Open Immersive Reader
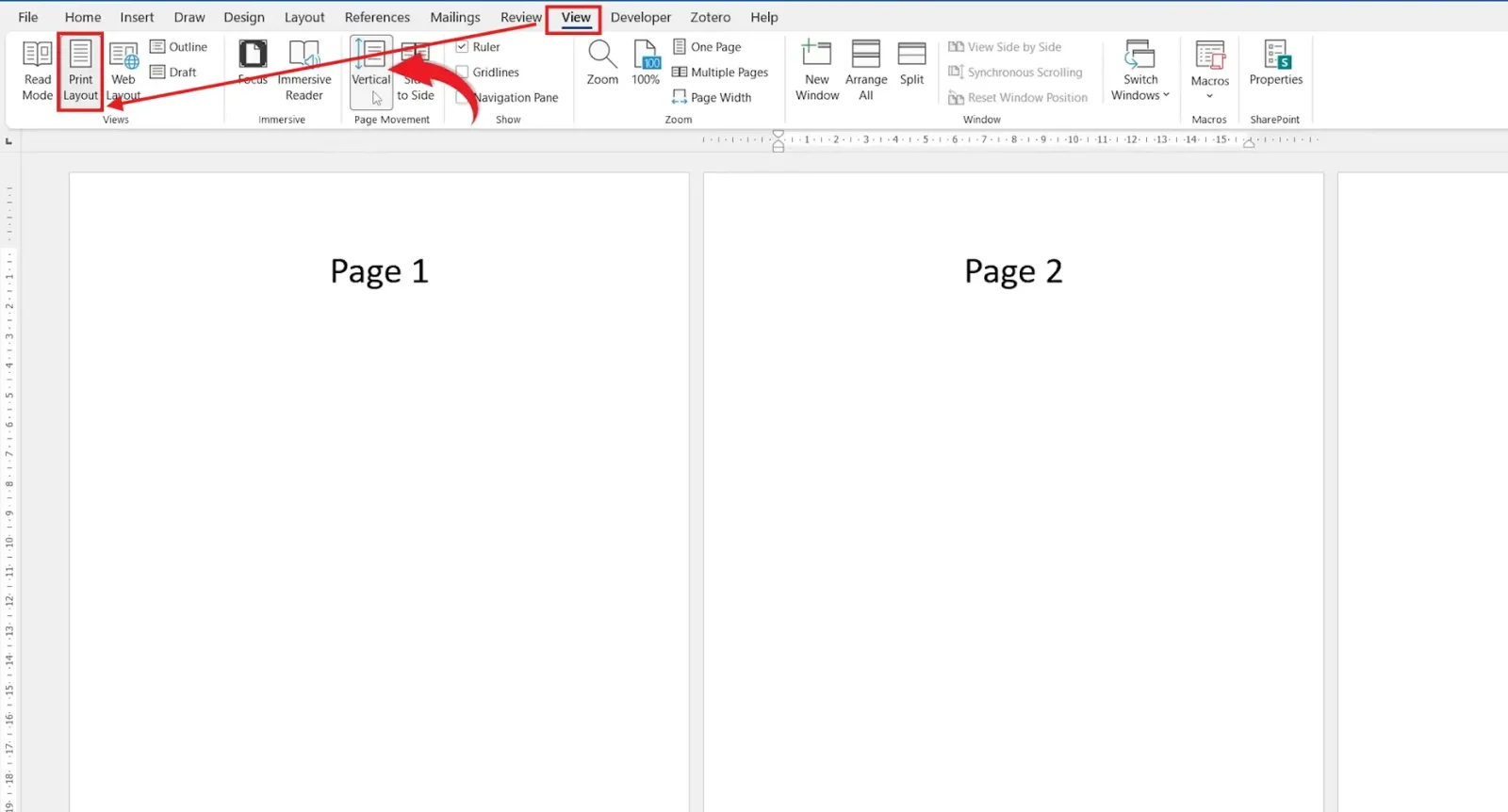The image size is (1508, 812). (x=304, y=71)
